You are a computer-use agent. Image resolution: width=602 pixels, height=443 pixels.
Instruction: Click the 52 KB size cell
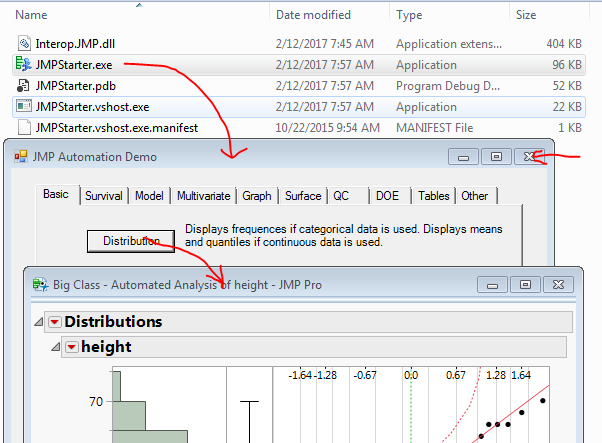(x=567, y=86)
